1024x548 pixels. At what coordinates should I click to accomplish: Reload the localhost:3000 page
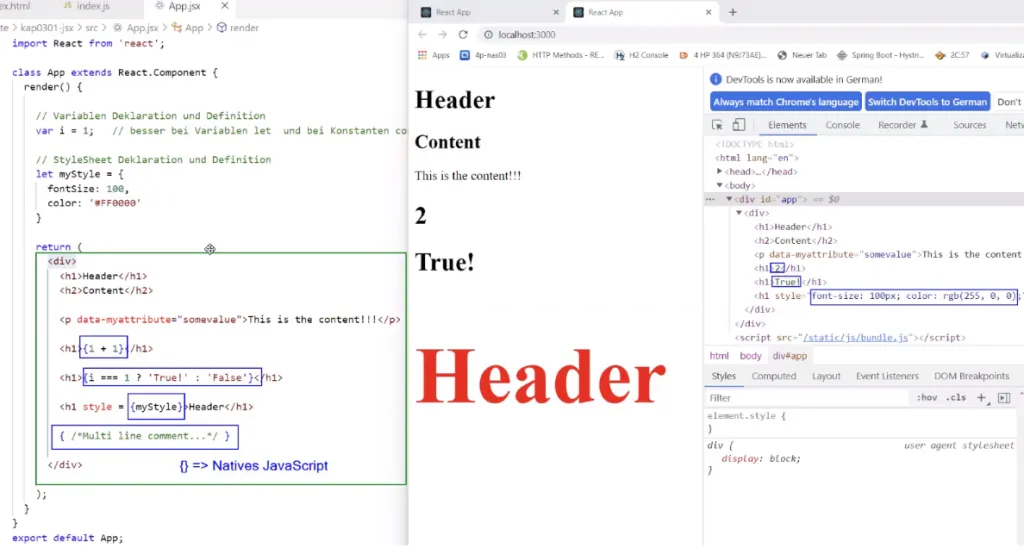(x=463, y=35)
